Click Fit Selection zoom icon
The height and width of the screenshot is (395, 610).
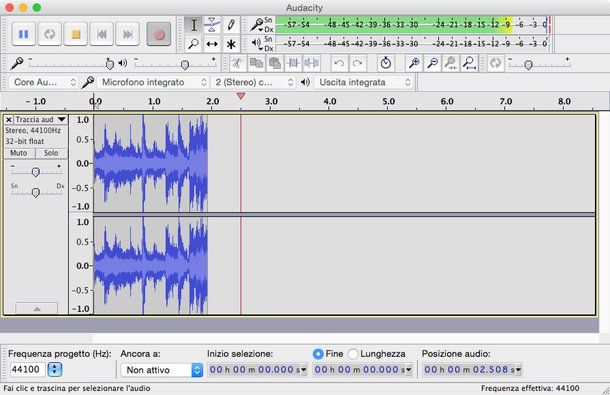[451, 63]
